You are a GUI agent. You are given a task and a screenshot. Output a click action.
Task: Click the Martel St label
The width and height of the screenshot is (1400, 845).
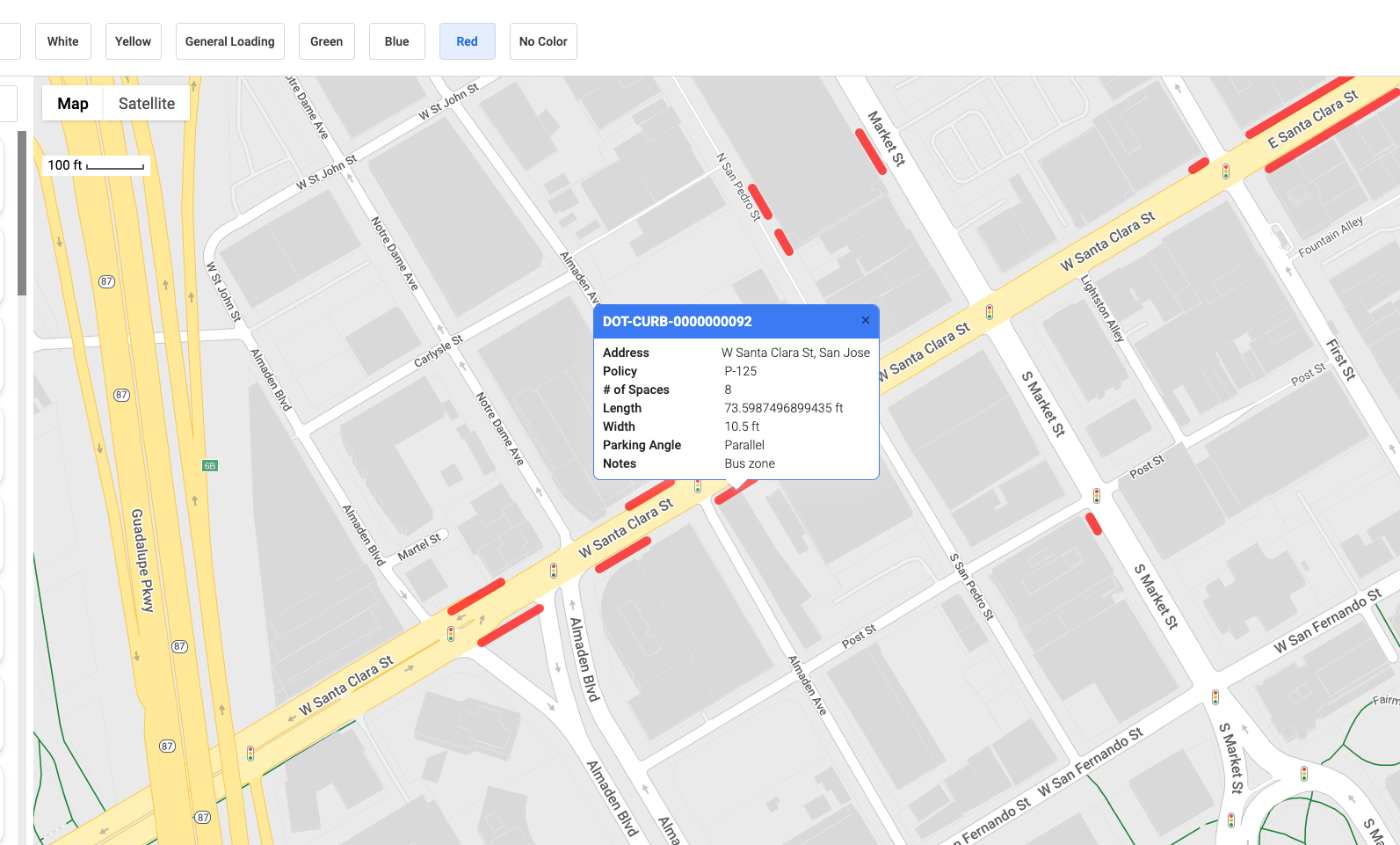[x=419, y=547]
